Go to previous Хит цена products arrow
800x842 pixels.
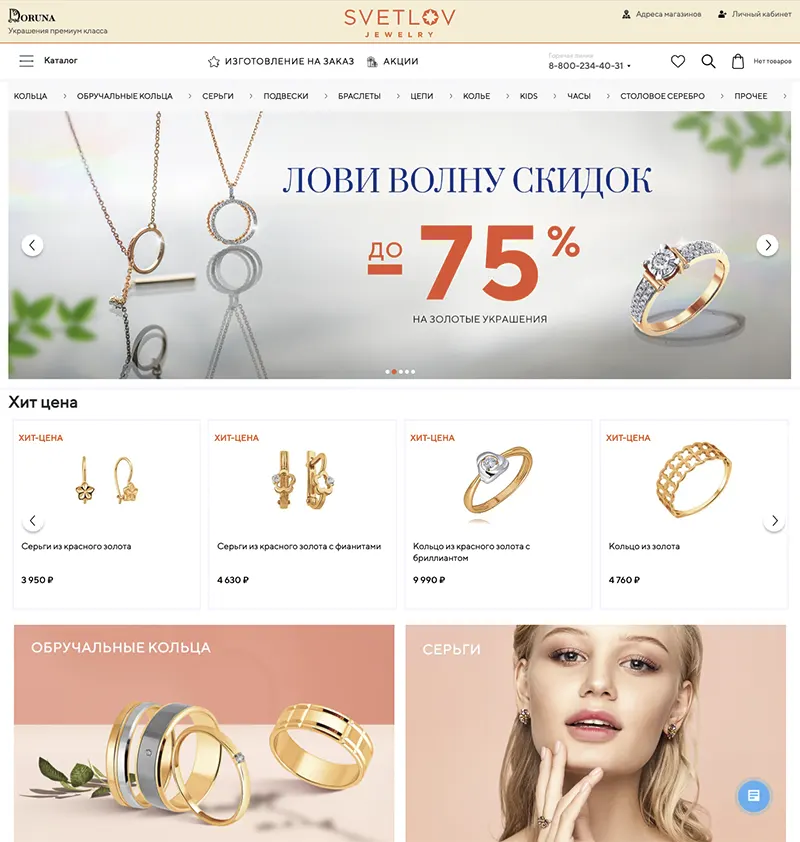33,520
